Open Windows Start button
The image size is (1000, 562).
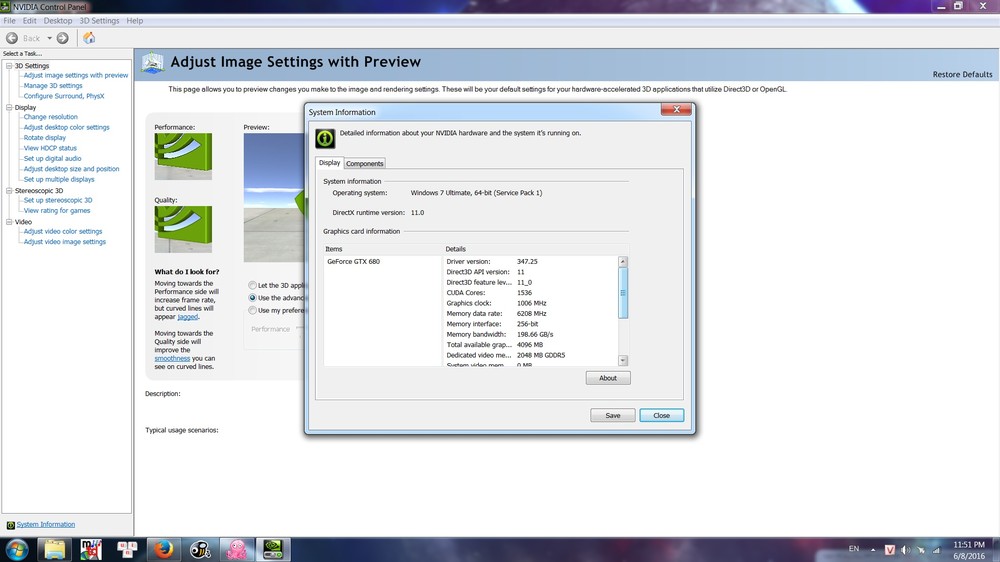click(x=16, y=549)
